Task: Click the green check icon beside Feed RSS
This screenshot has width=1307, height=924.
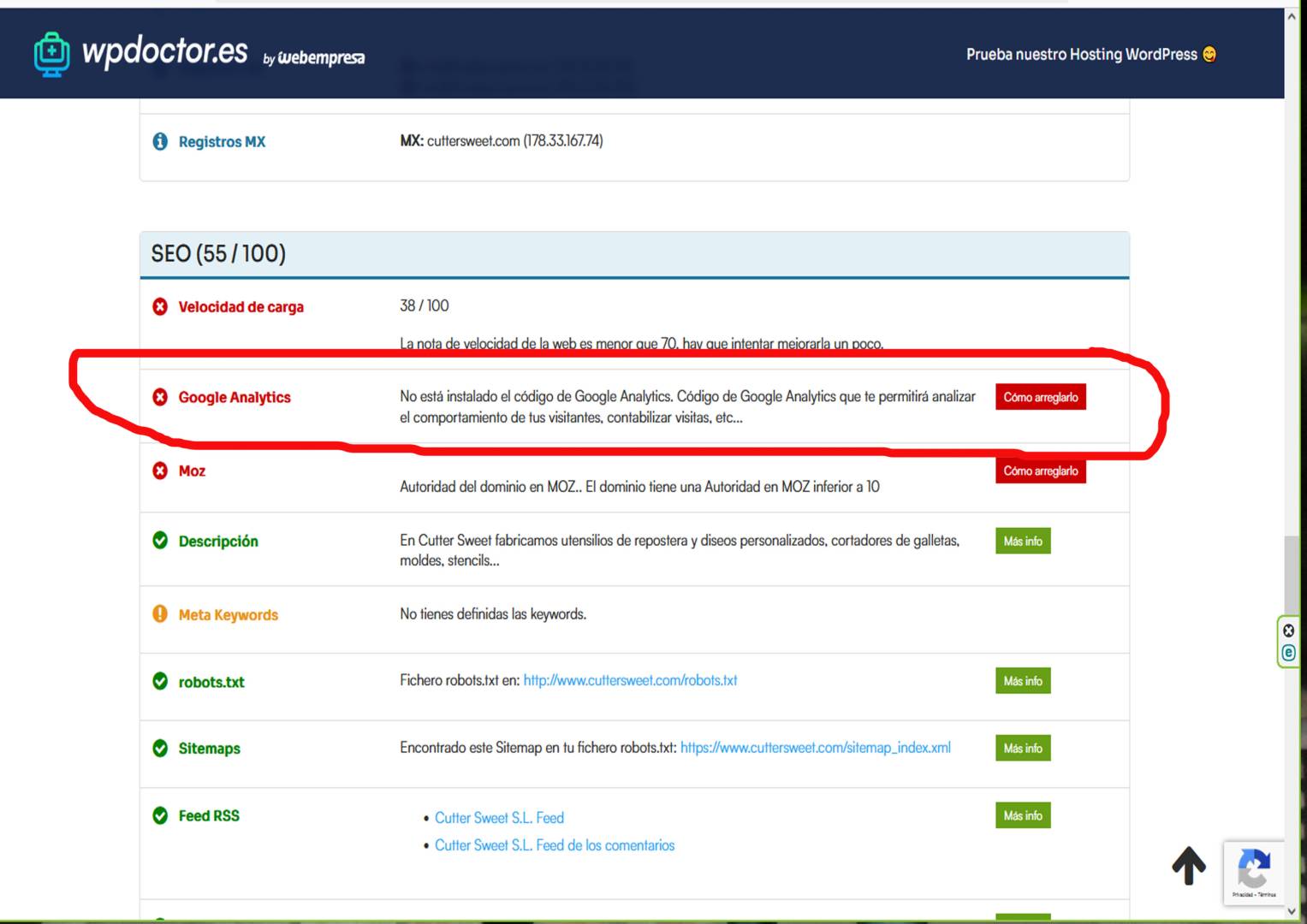Action: (160, 815)
